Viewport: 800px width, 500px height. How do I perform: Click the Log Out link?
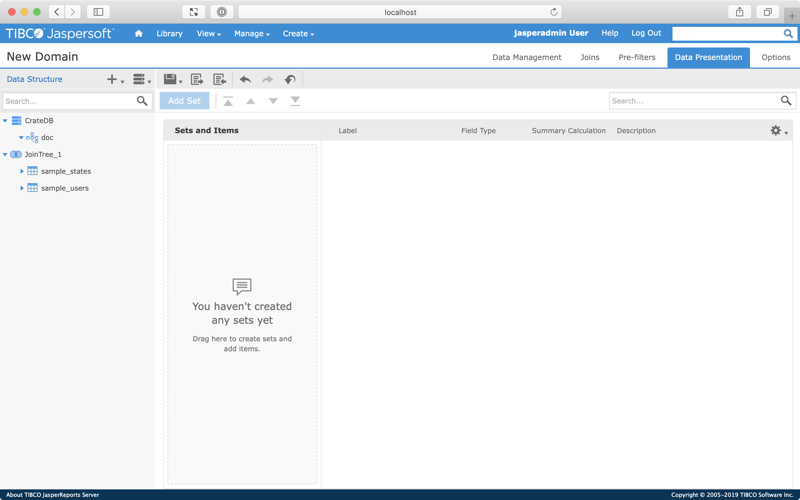[x=646, y=33]
